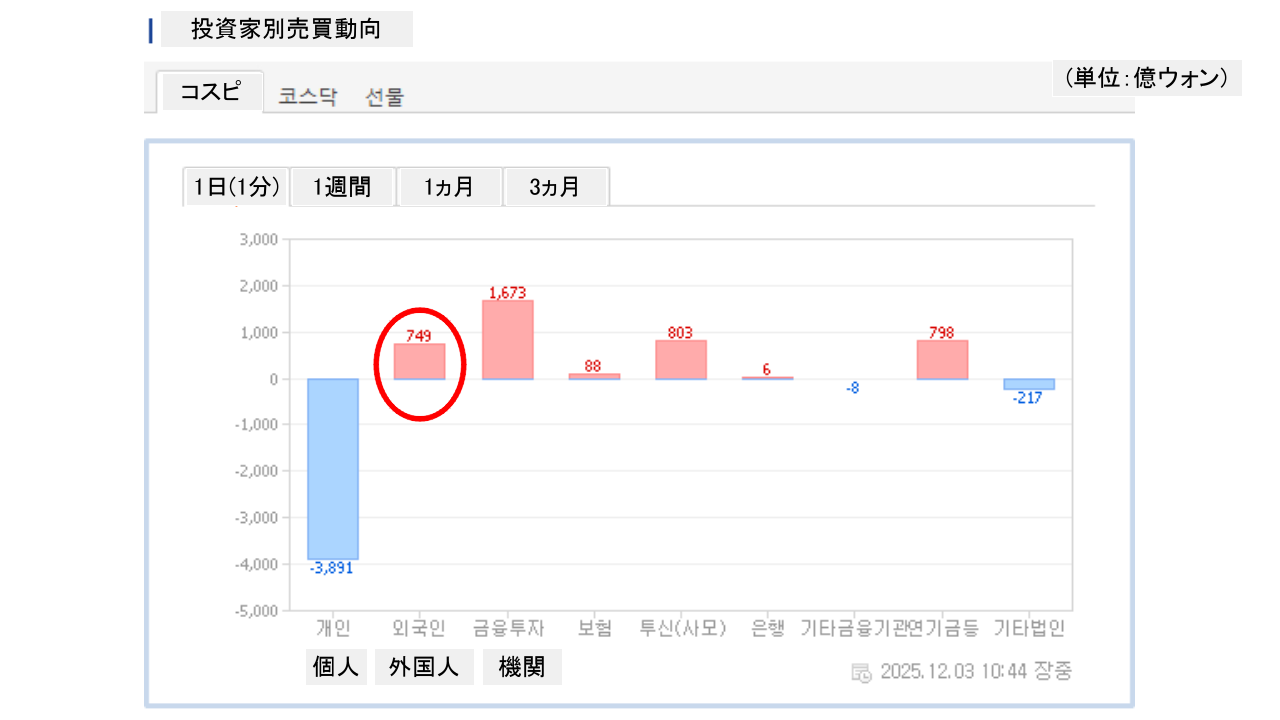Viewport: 1280px width, 720px height.
Task: Click the 금융투자 bar showing 1,673
Action: coord(507,340)
